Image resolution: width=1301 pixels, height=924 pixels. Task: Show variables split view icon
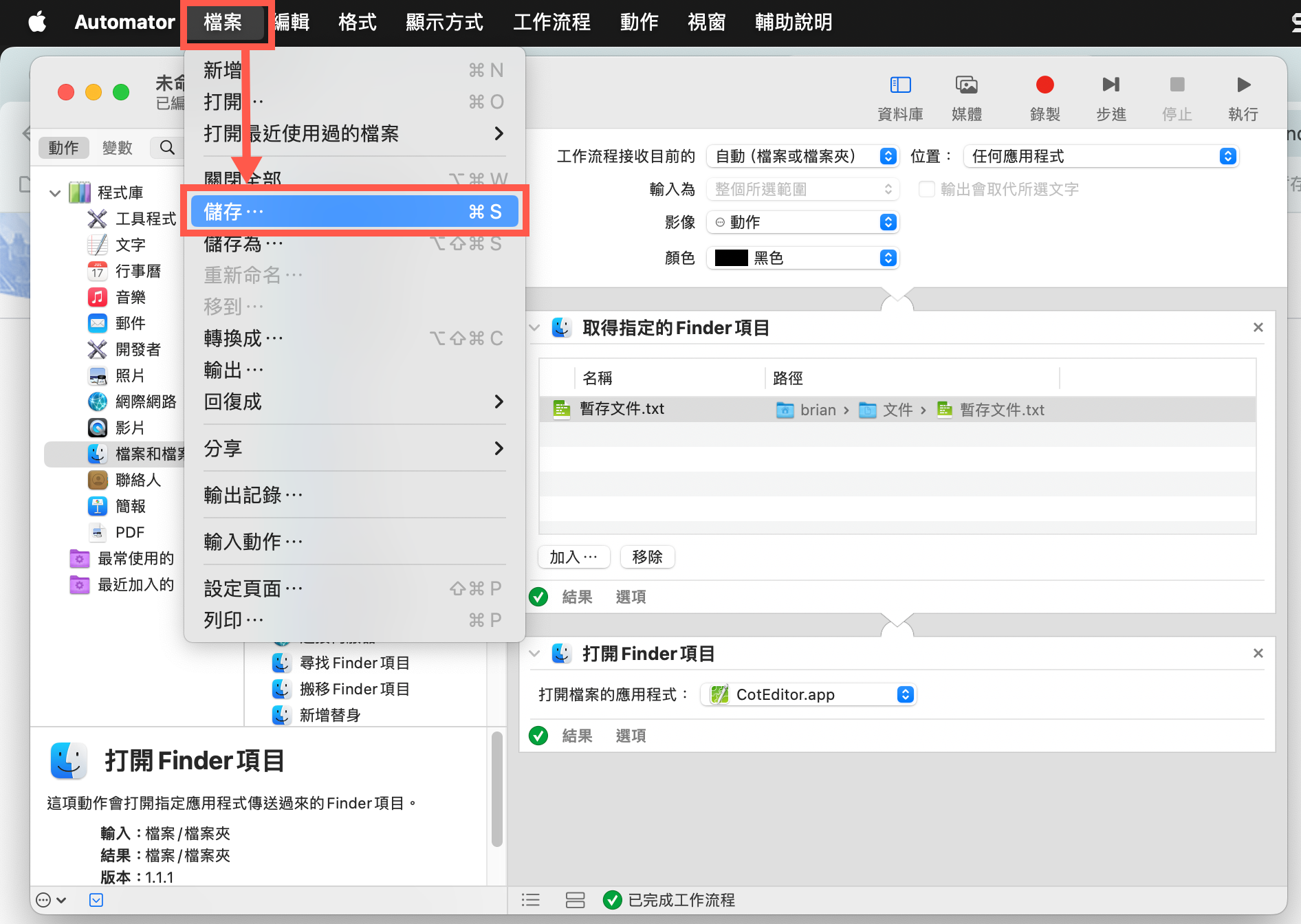(x=575, y=900)
